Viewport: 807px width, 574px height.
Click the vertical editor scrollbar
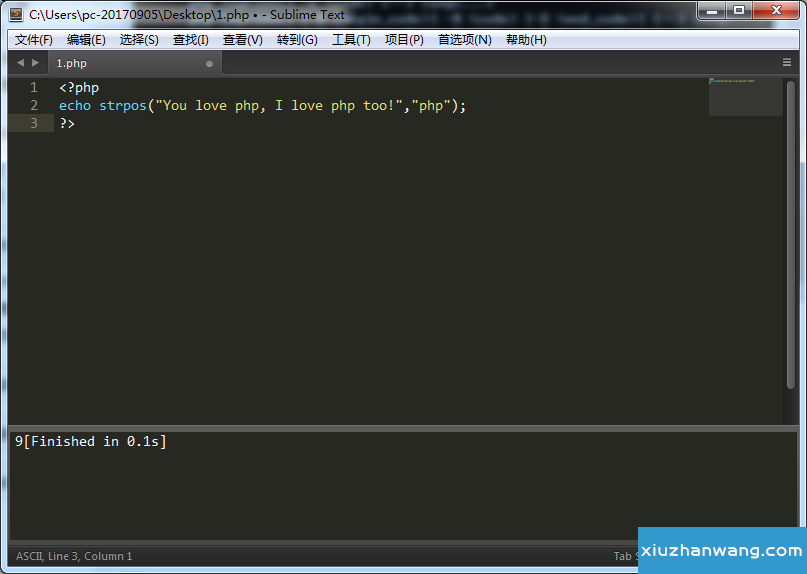click(x=791, y=235)
